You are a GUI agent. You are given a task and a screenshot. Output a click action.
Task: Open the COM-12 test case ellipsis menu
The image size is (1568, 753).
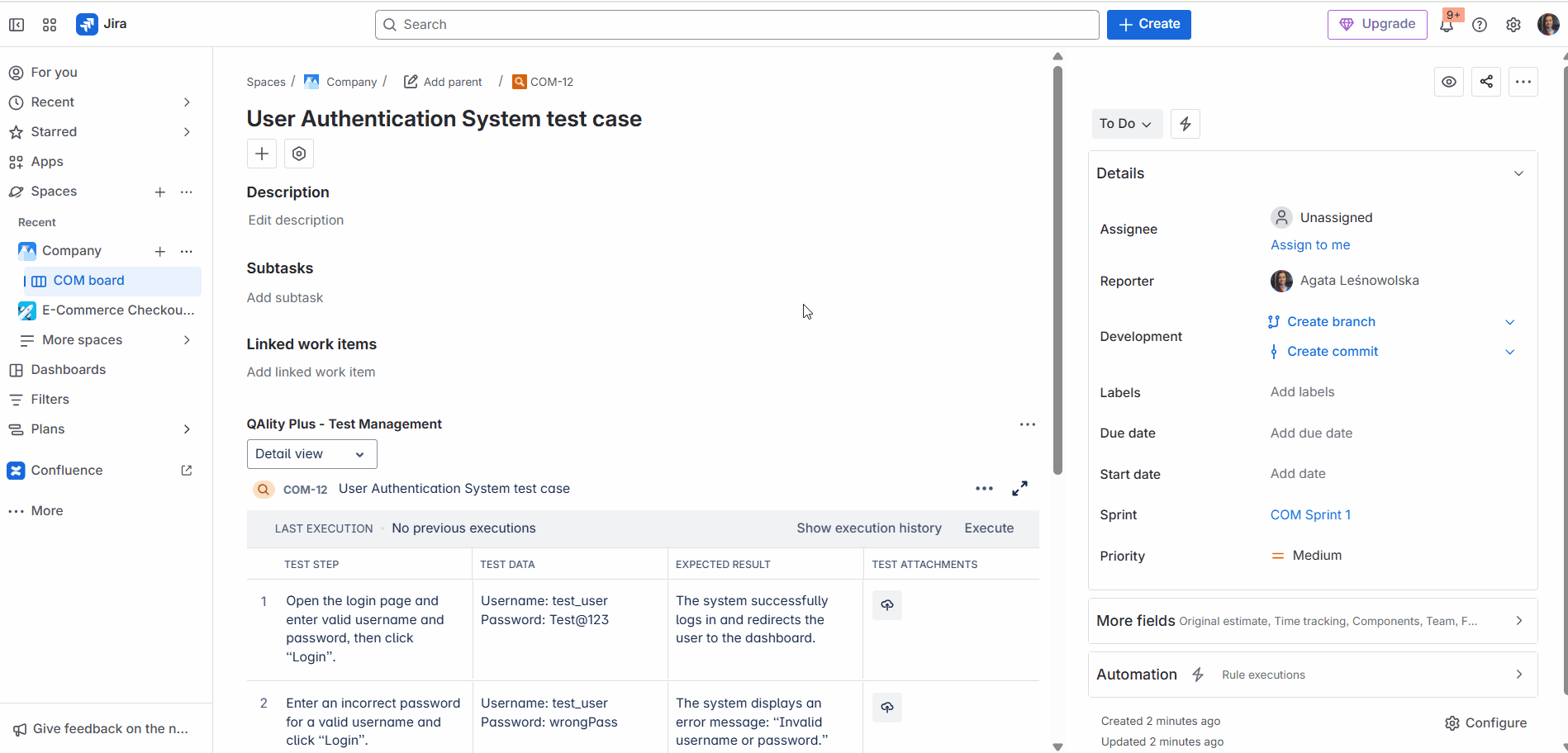[x=984, y=489]
